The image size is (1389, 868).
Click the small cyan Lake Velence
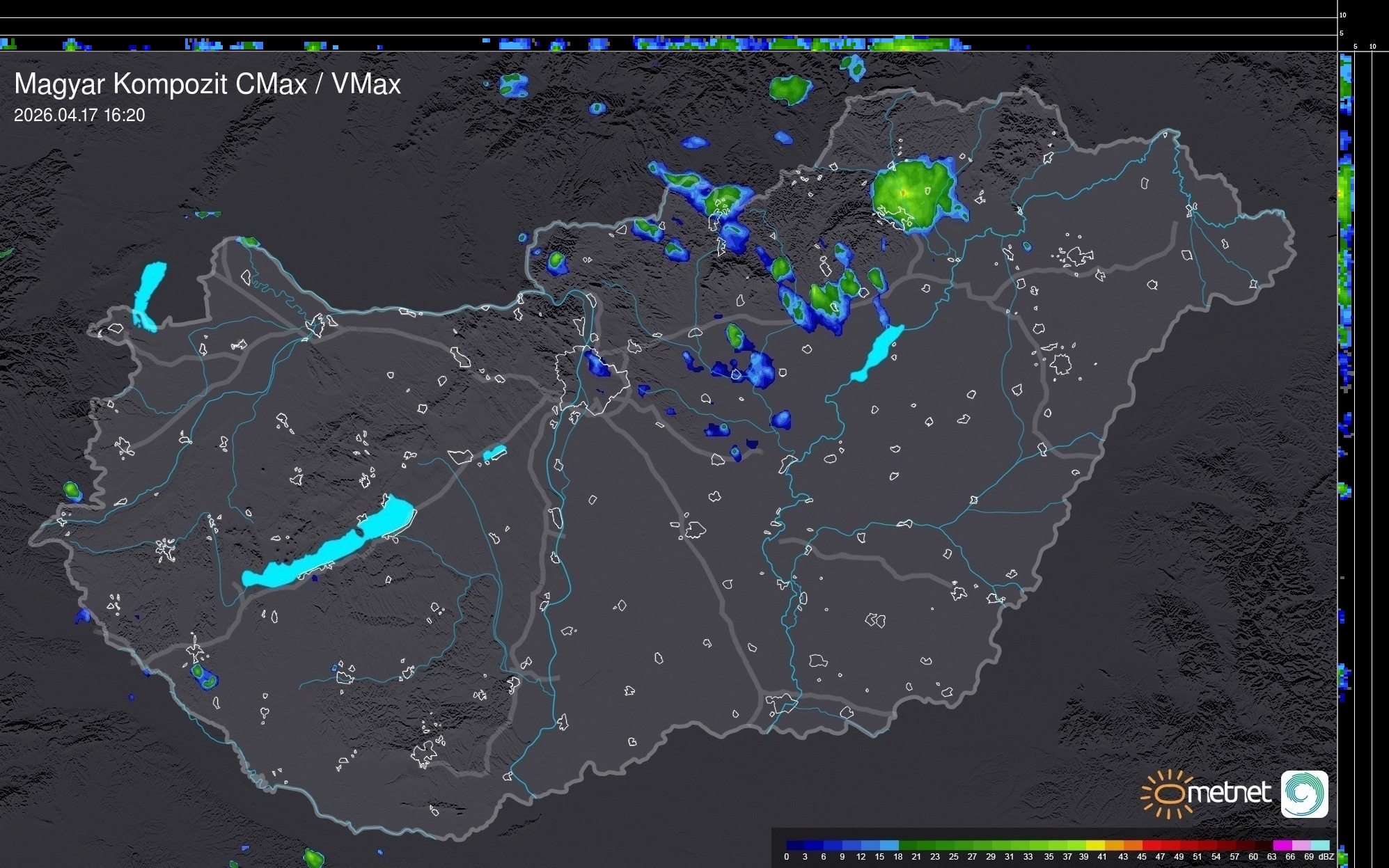point(494,454)
